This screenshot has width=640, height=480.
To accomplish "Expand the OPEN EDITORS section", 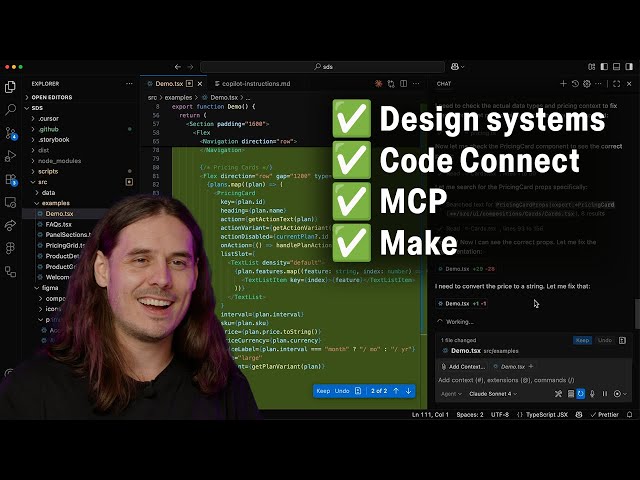I will click(51, 97).
